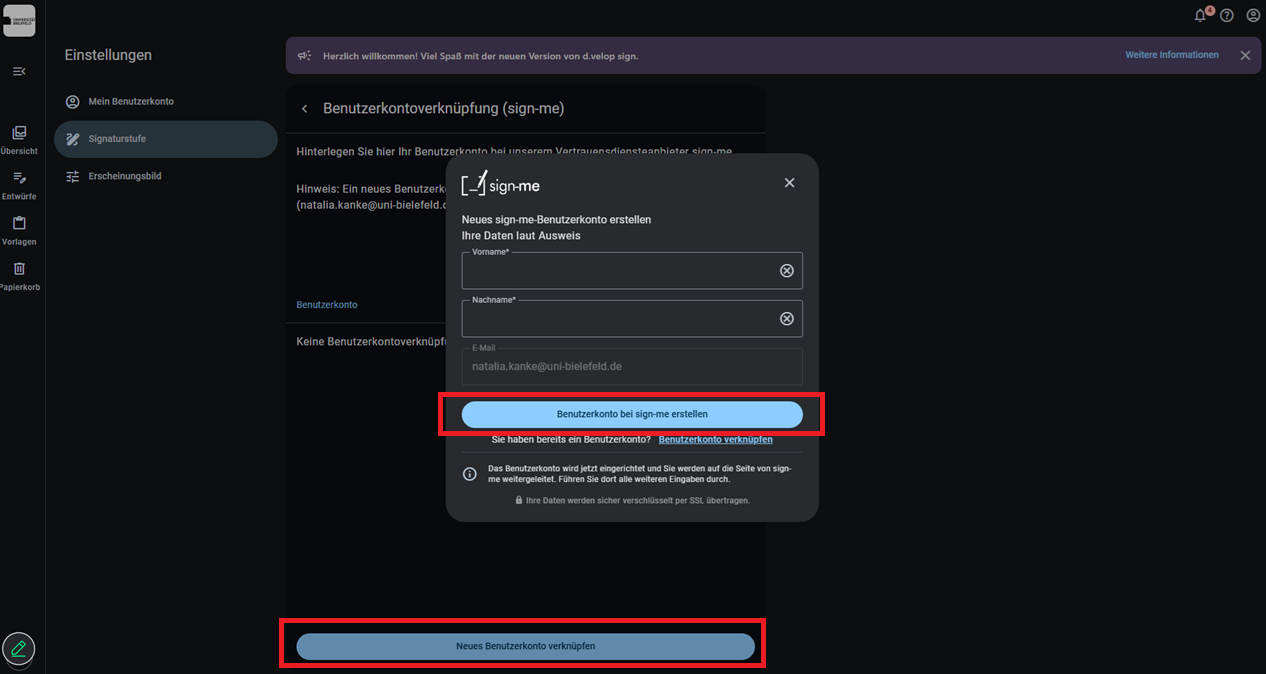Open Papierkorb in the left sidebar
Screen dimensions: 1266x674
(x=19, y=275)
